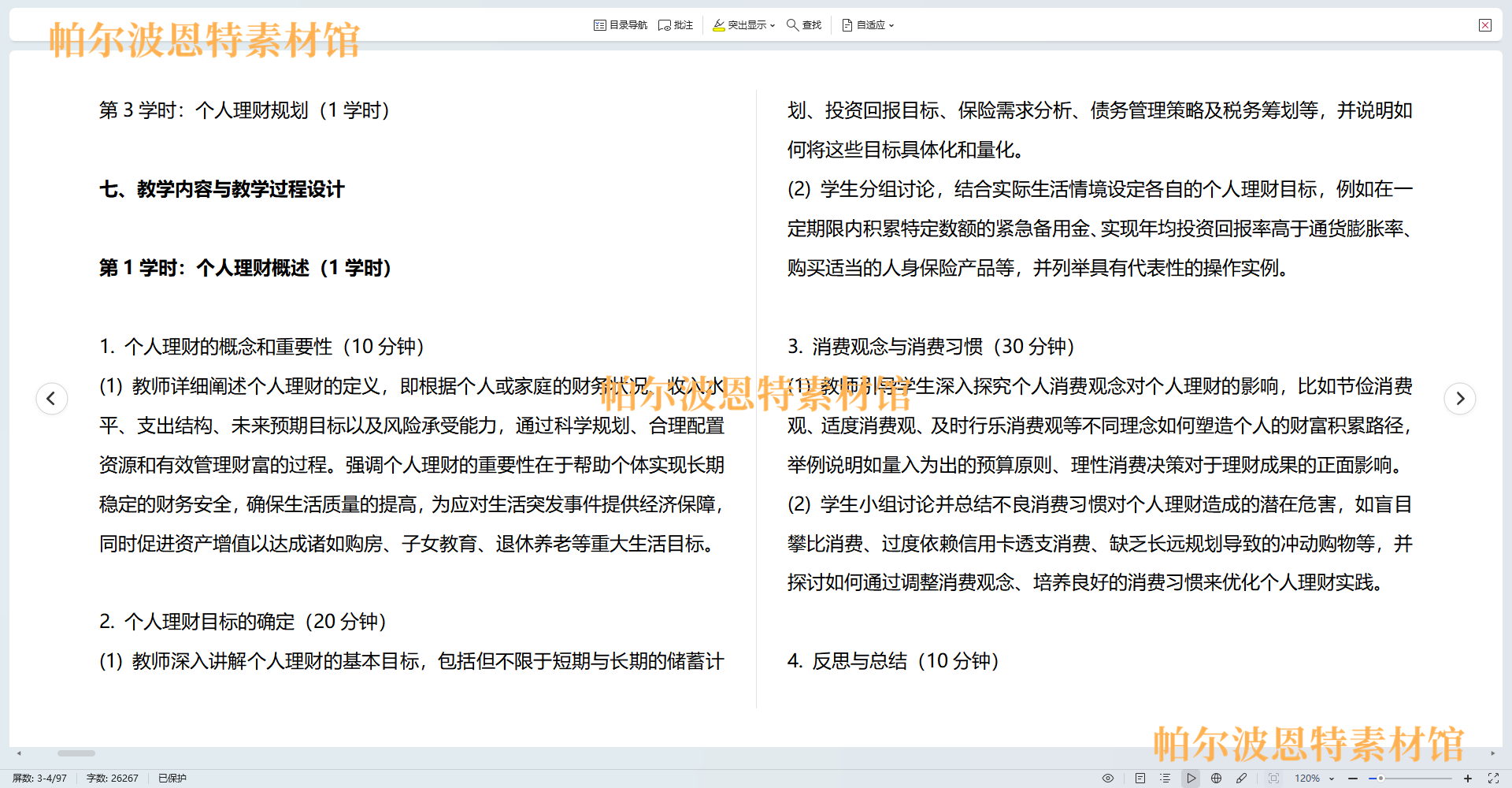Go to the previous screen using the left arrow
Screen dimensions: 1512x788
52,398
